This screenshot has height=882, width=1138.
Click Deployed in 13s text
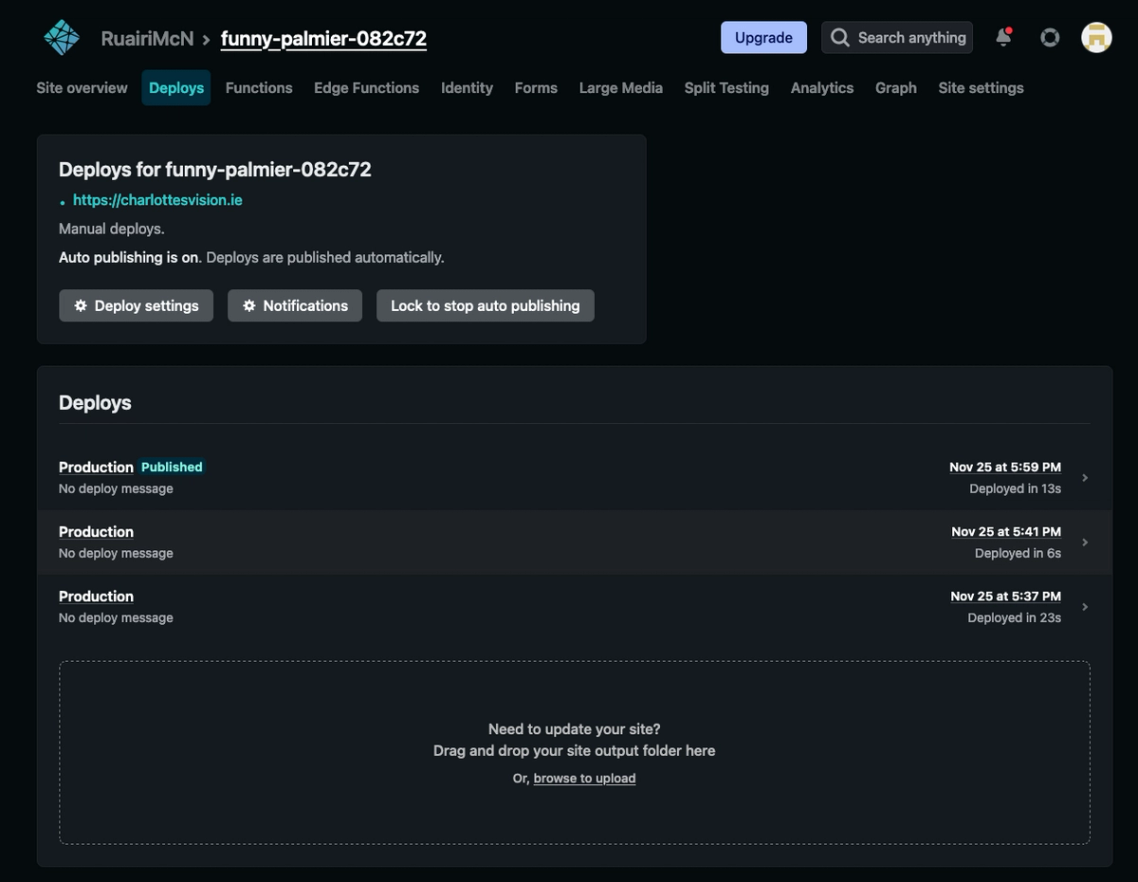[1015, 489]
